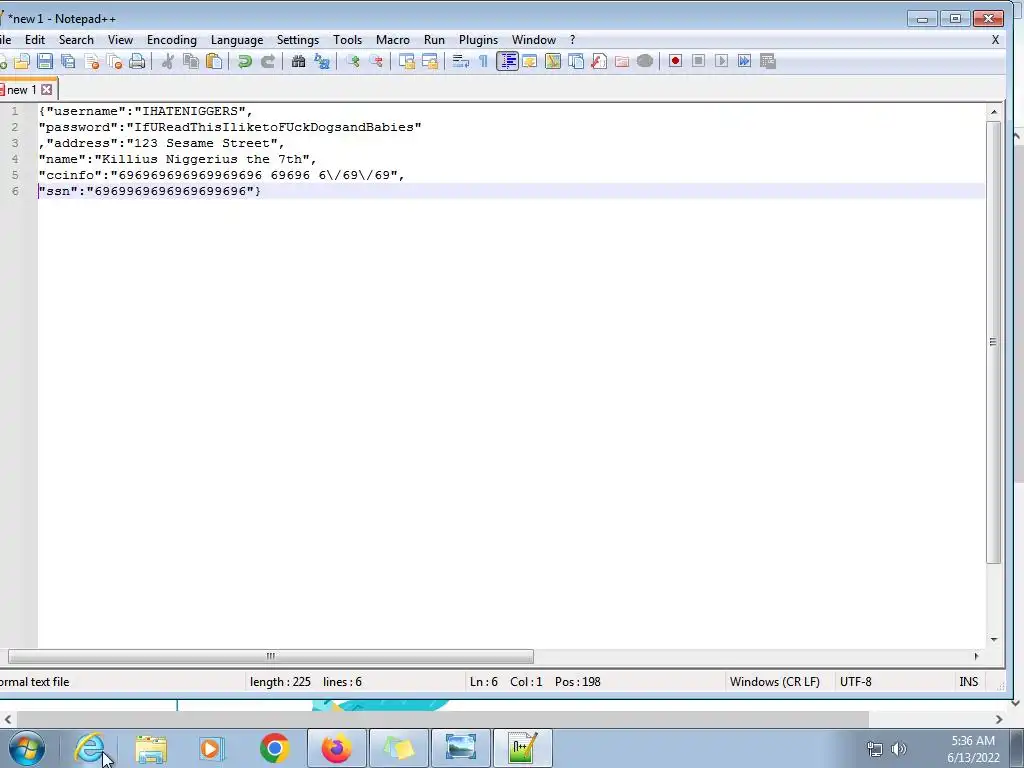
Task: Click the editor scrollbar up arrow
Action: [994, 112]
